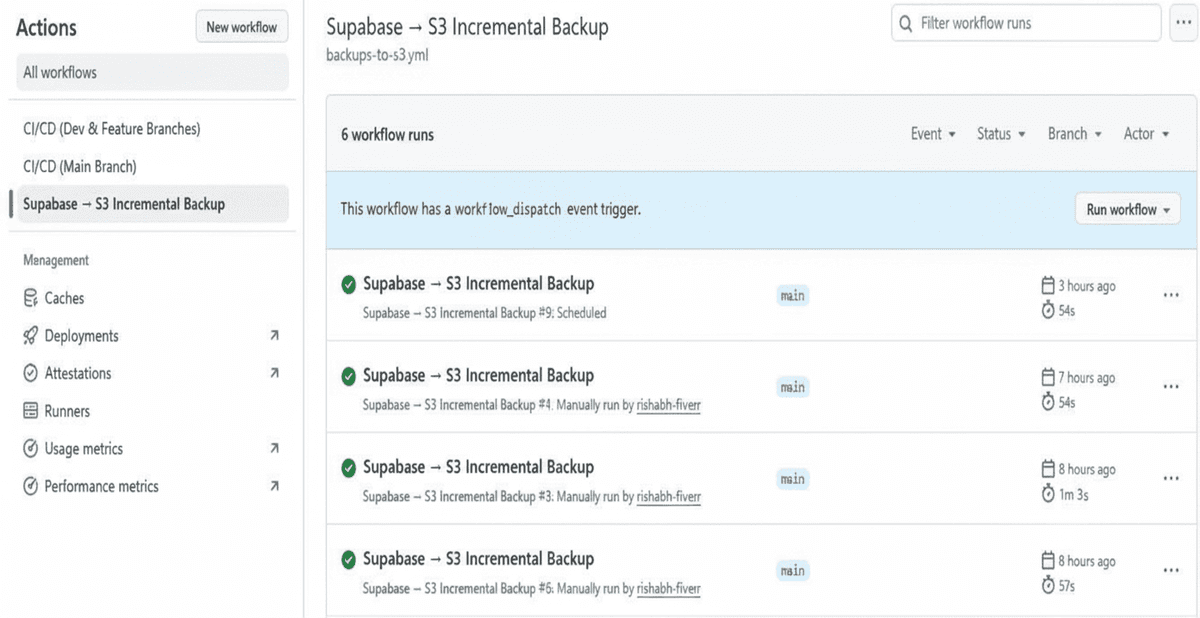
Task: Click main branch label on run #4
Action: (x=792, y=387)
